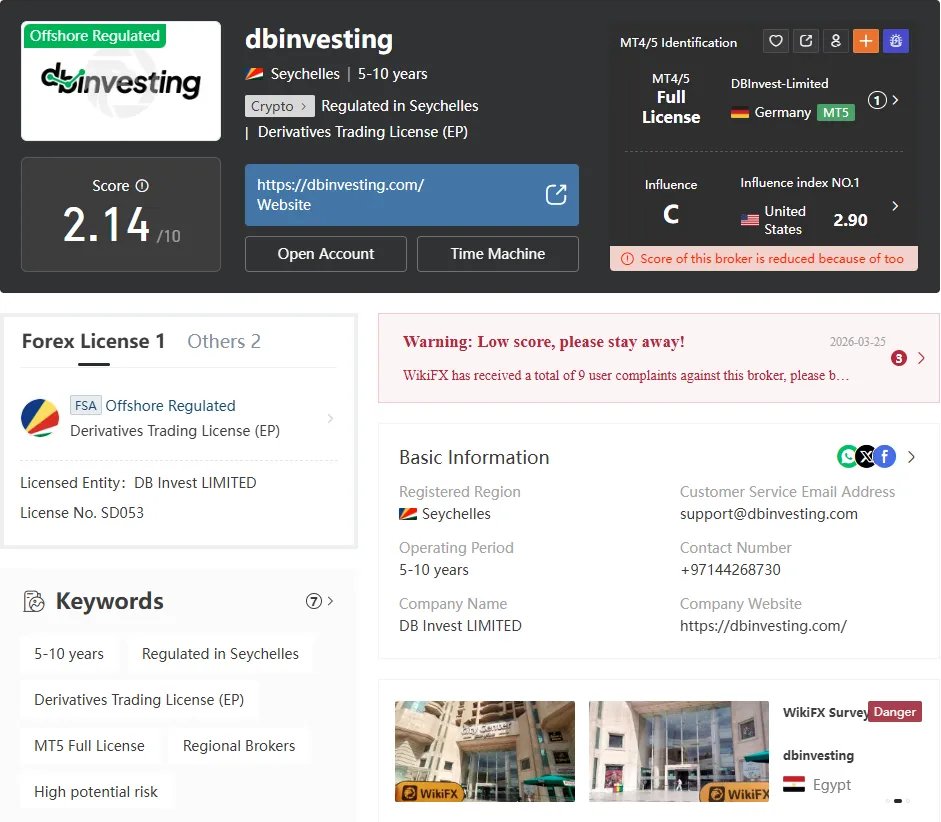Click the purple bug report icon
The height and width of the screenshot is (822, 941).
895,41
